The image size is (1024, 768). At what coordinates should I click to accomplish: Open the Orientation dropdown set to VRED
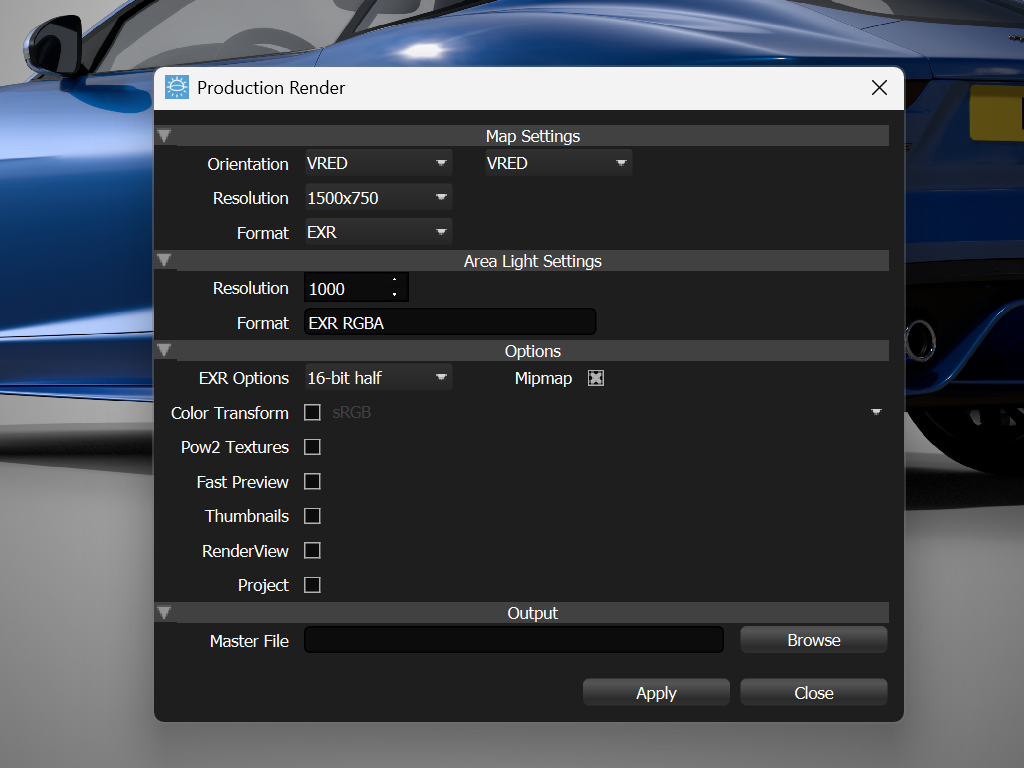click(378, 162)
